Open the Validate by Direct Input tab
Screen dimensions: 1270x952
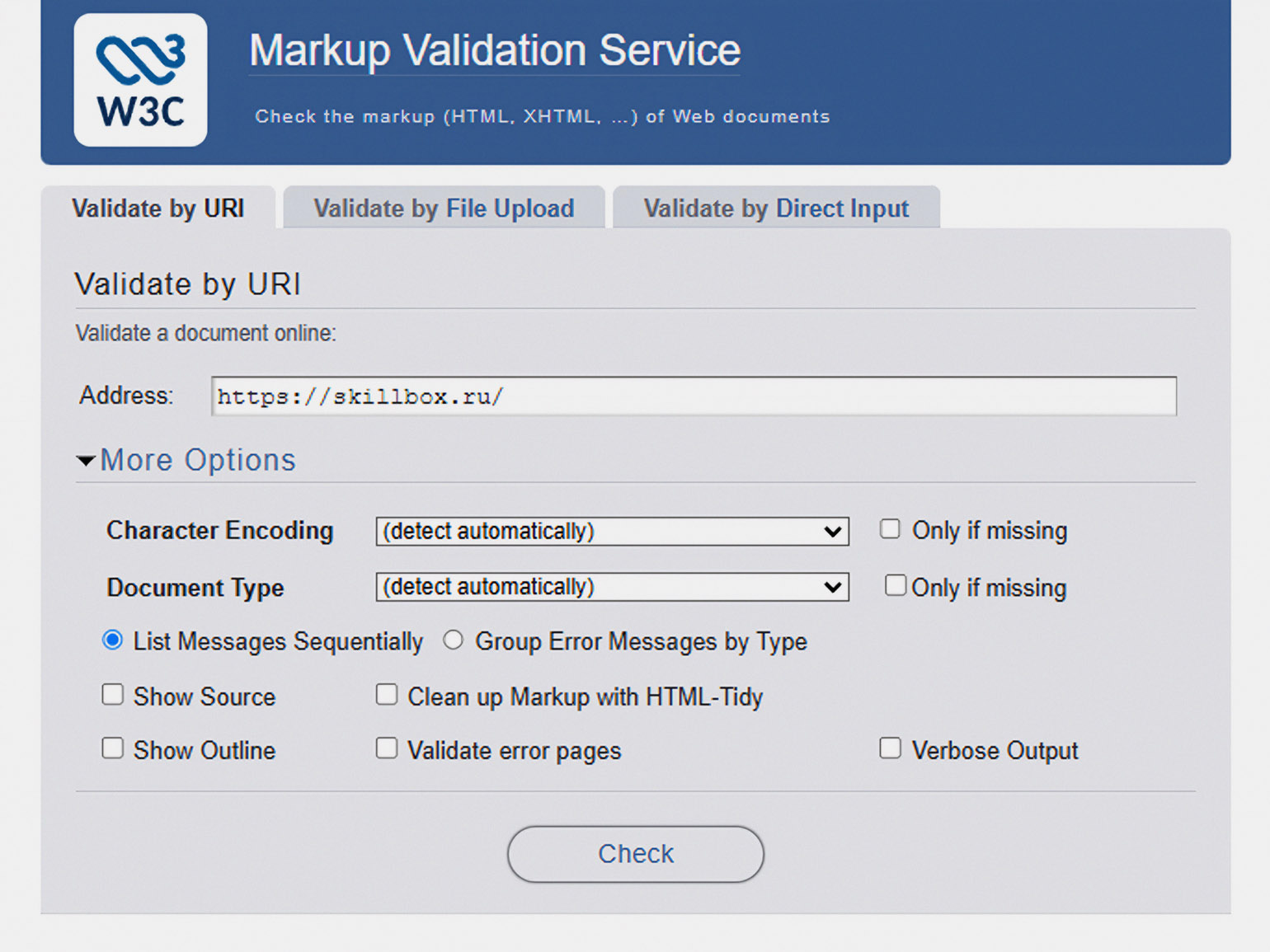(775, 209)
